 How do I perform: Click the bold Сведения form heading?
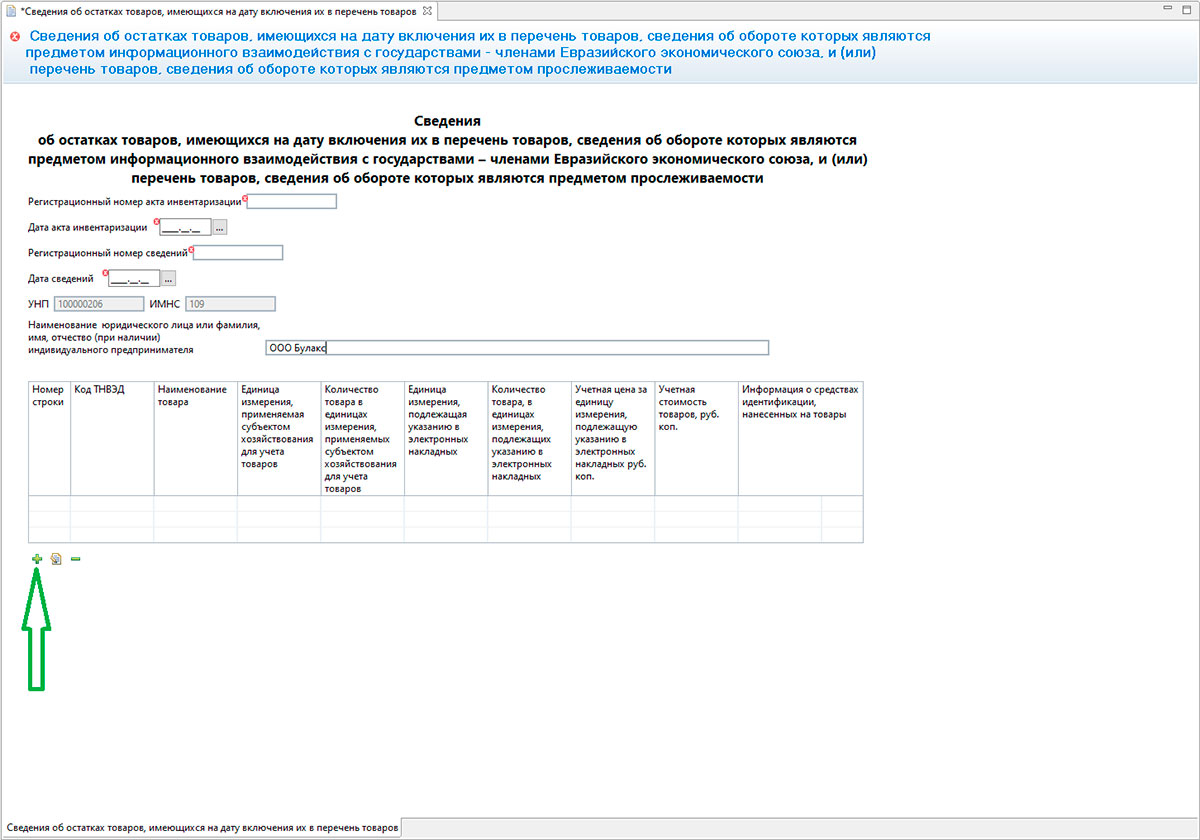point(447,121)
